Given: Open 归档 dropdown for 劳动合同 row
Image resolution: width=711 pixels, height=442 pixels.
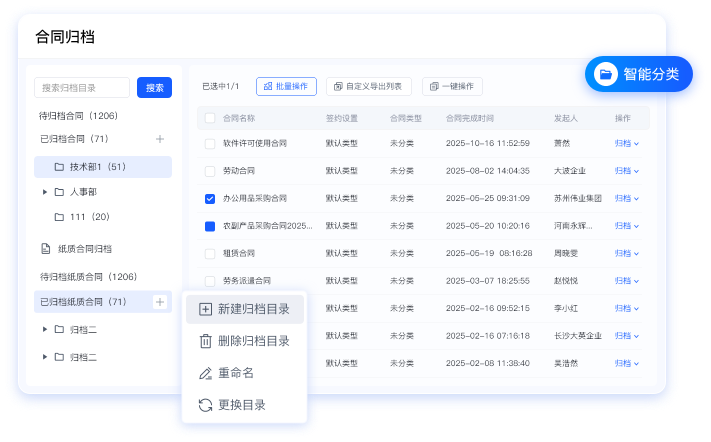Looking at the screenshot, I should coord(626,171).
